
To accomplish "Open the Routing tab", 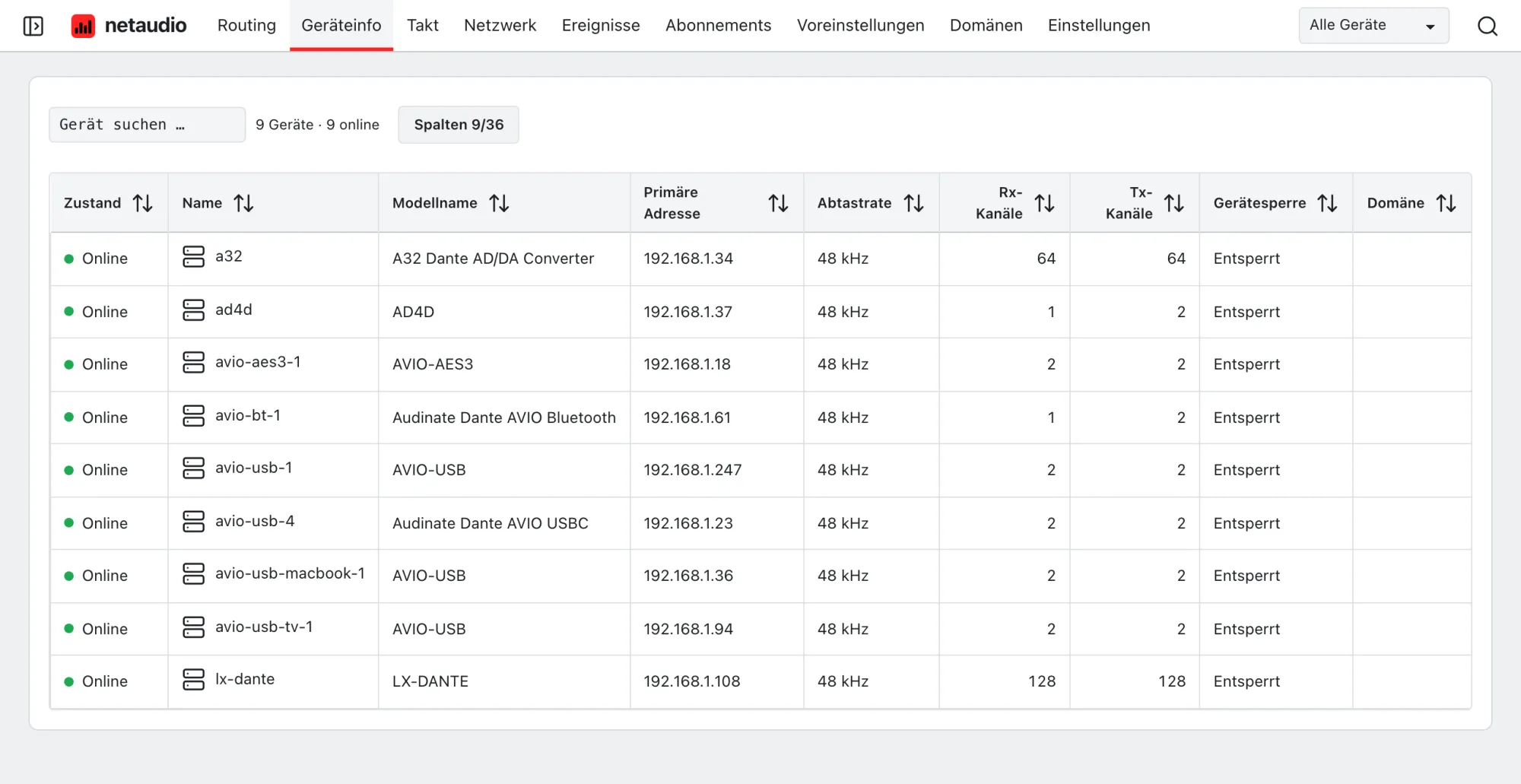I will pos(246,26).
